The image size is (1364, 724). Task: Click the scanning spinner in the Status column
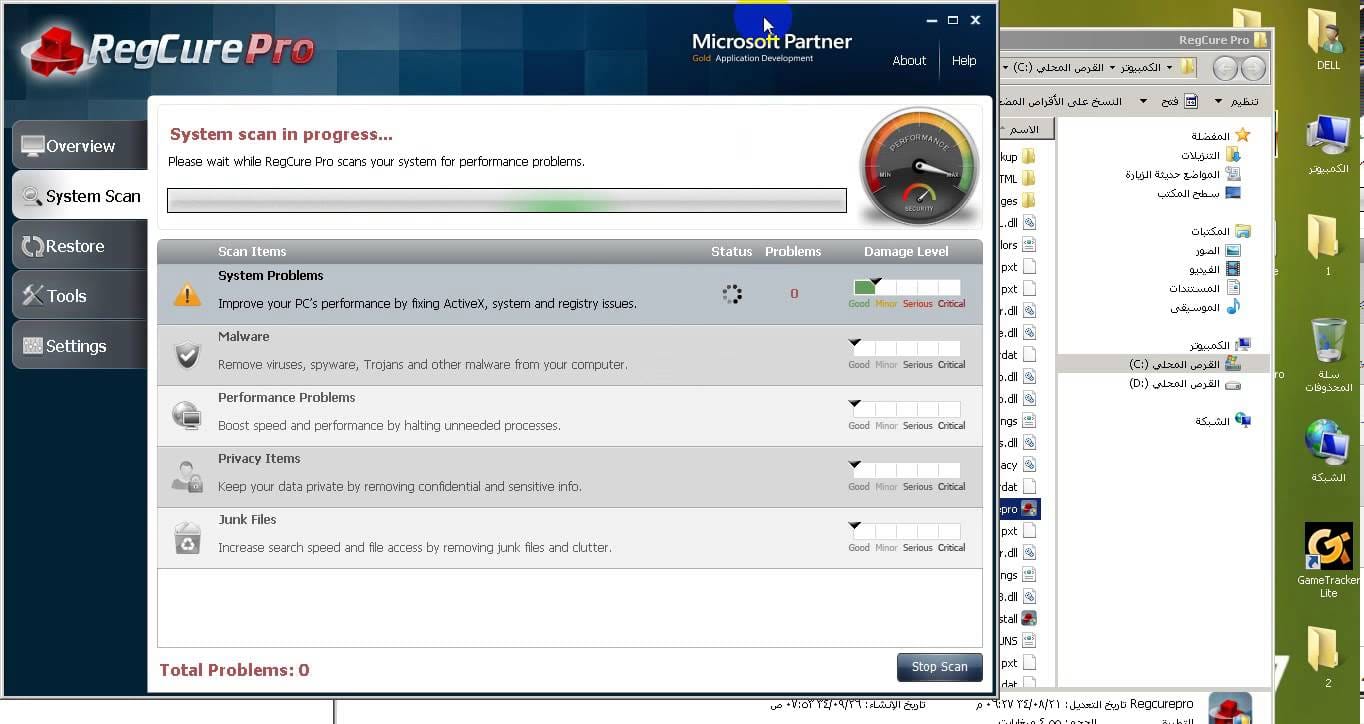point(732,294)
